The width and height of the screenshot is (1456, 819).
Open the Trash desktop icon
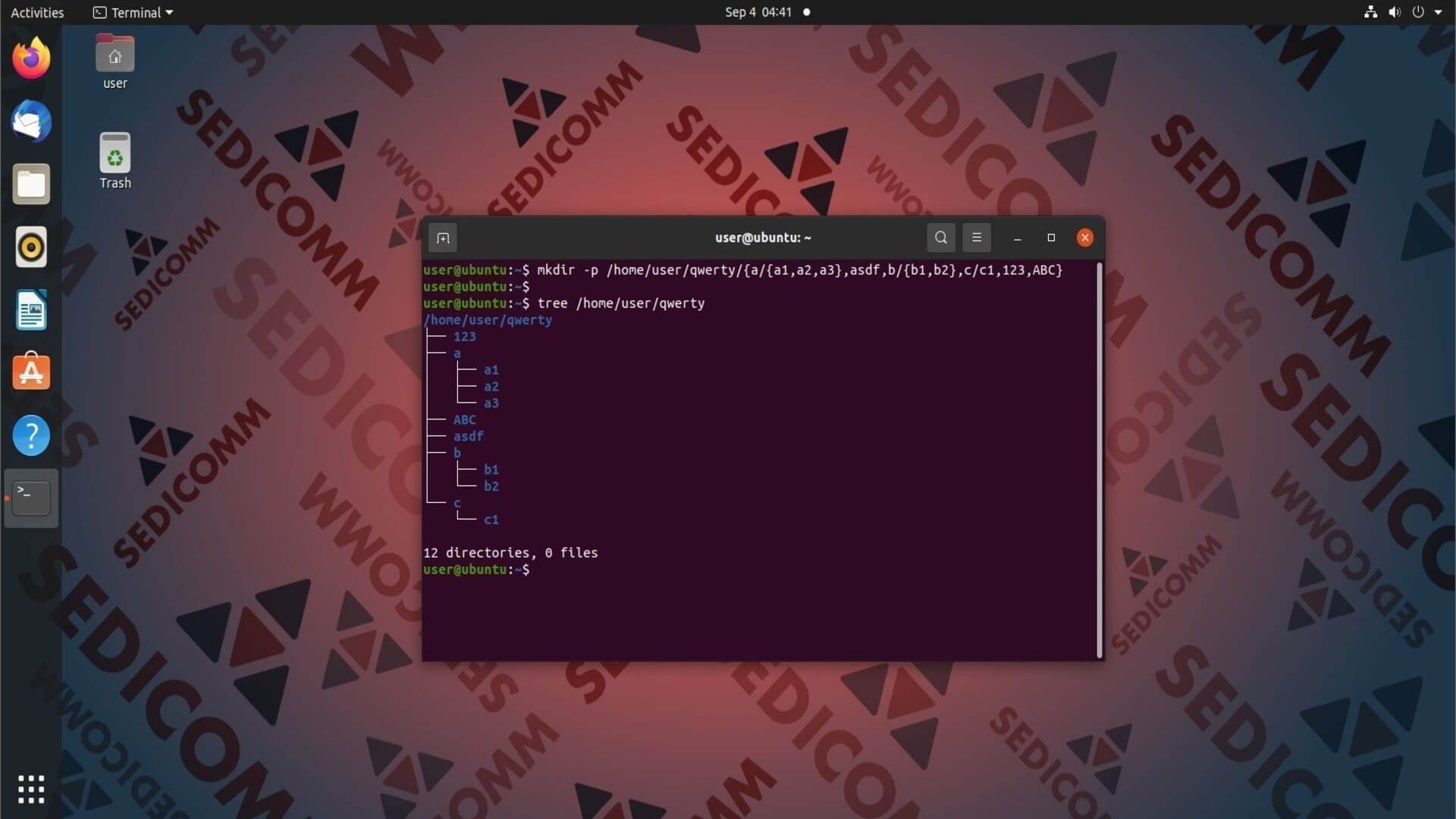pyautogui.click(x=115, y=161)
